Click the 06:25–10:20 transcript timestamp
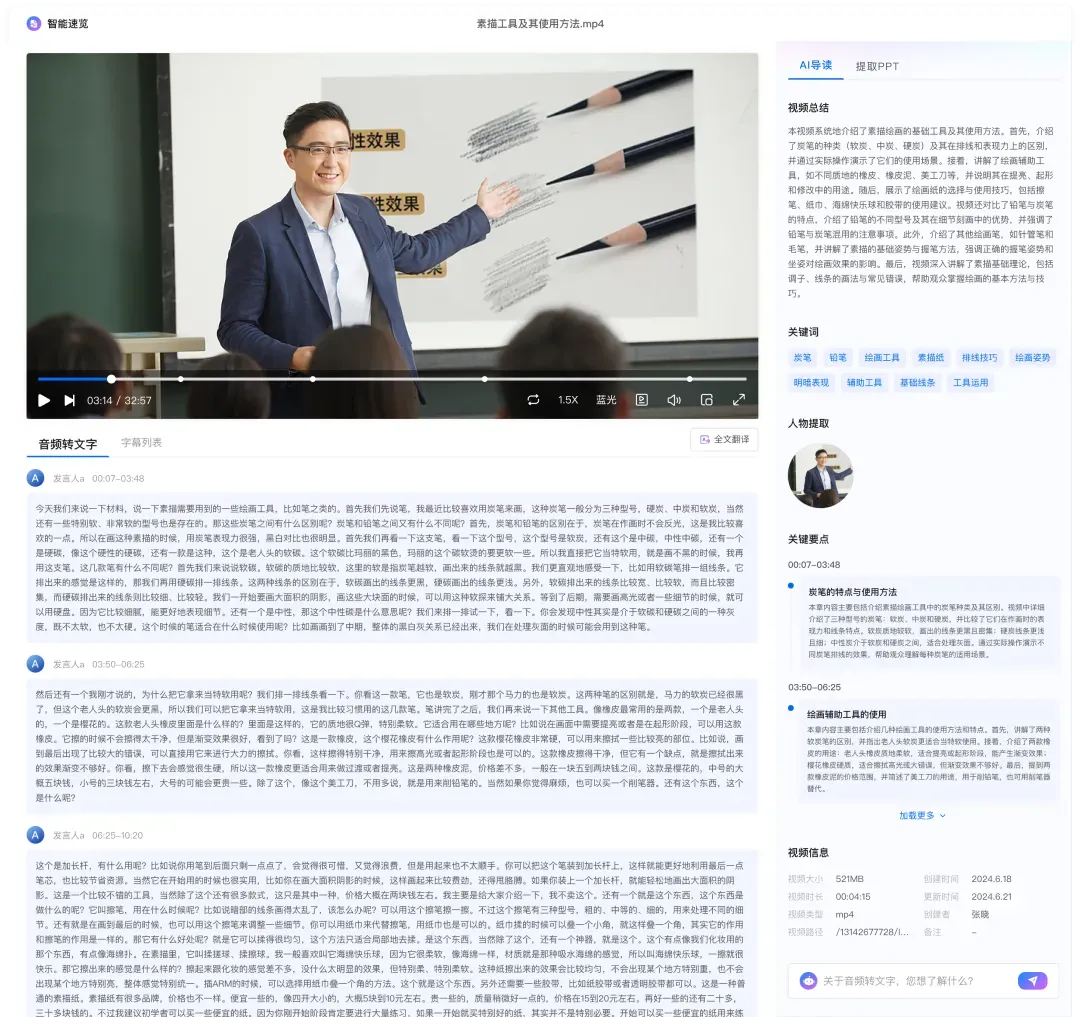 coord(117,836)
